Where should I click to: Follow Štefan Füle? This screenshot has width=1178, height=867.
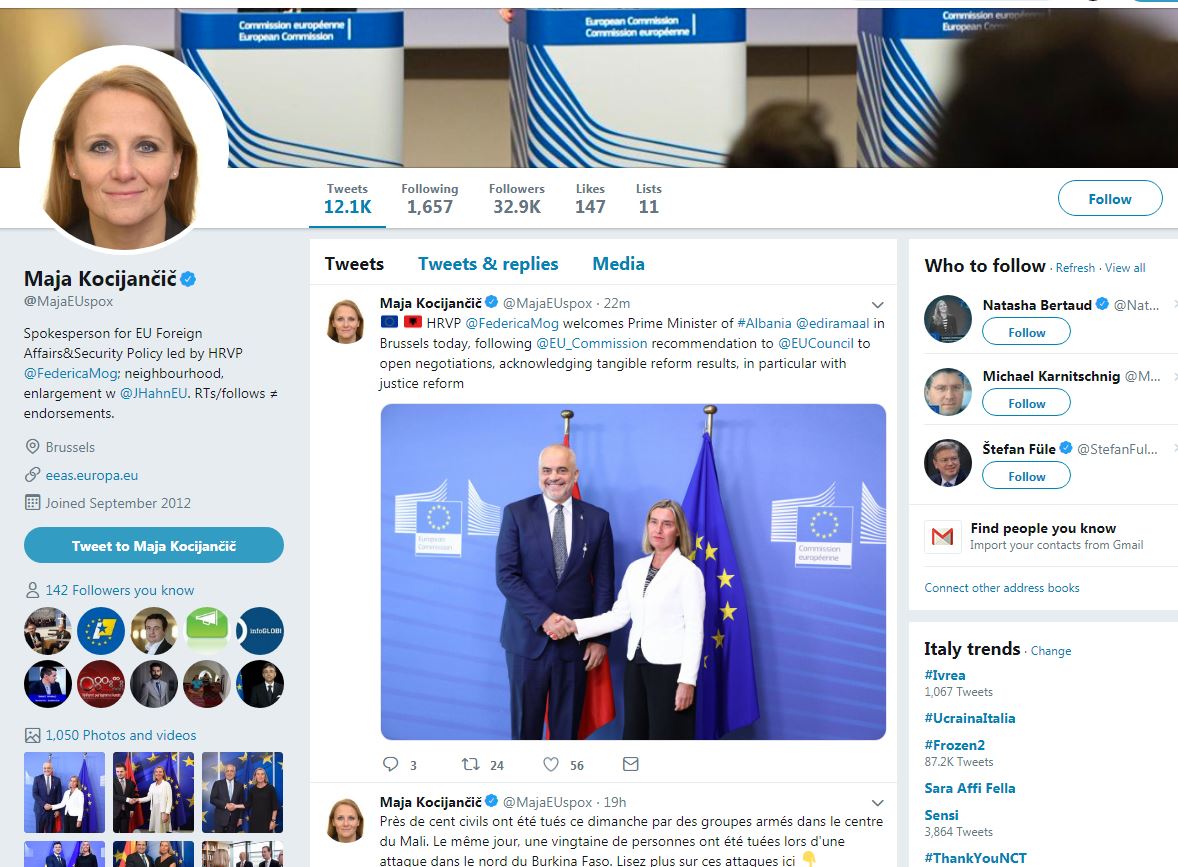tap(1026, 476)
